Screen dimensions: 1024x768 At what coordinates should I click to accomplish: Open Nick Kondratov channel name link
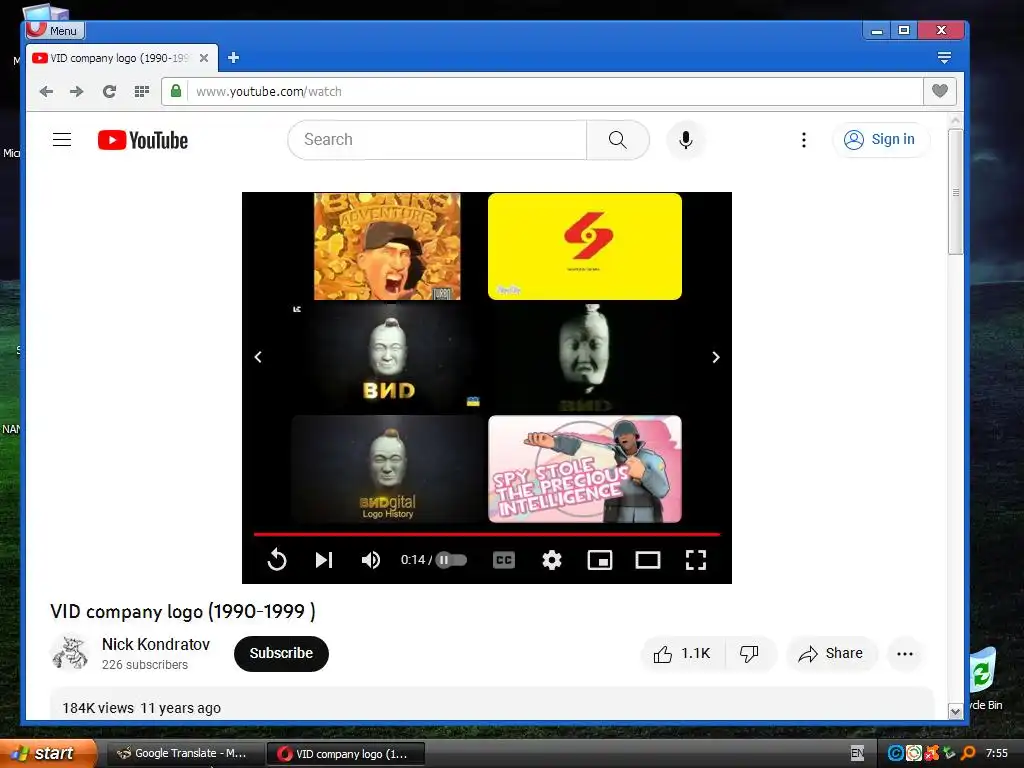tap(155, 645)
